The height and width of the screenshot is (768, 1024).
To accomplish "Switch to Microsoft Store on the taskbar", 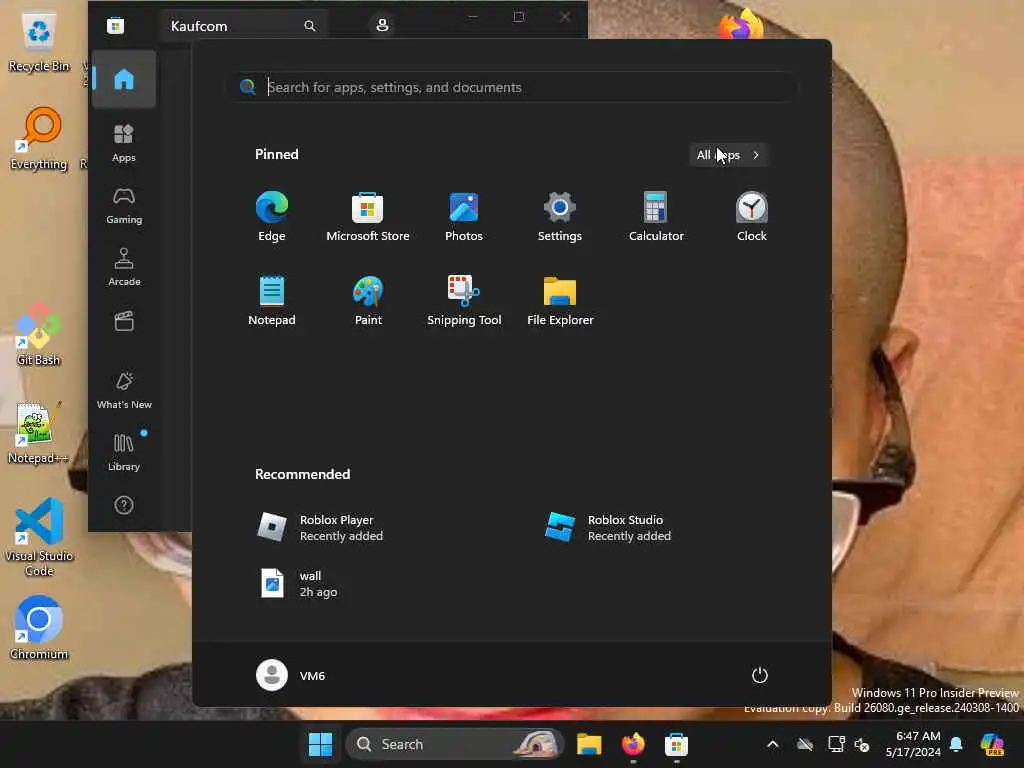I will [x=677, y=744].
